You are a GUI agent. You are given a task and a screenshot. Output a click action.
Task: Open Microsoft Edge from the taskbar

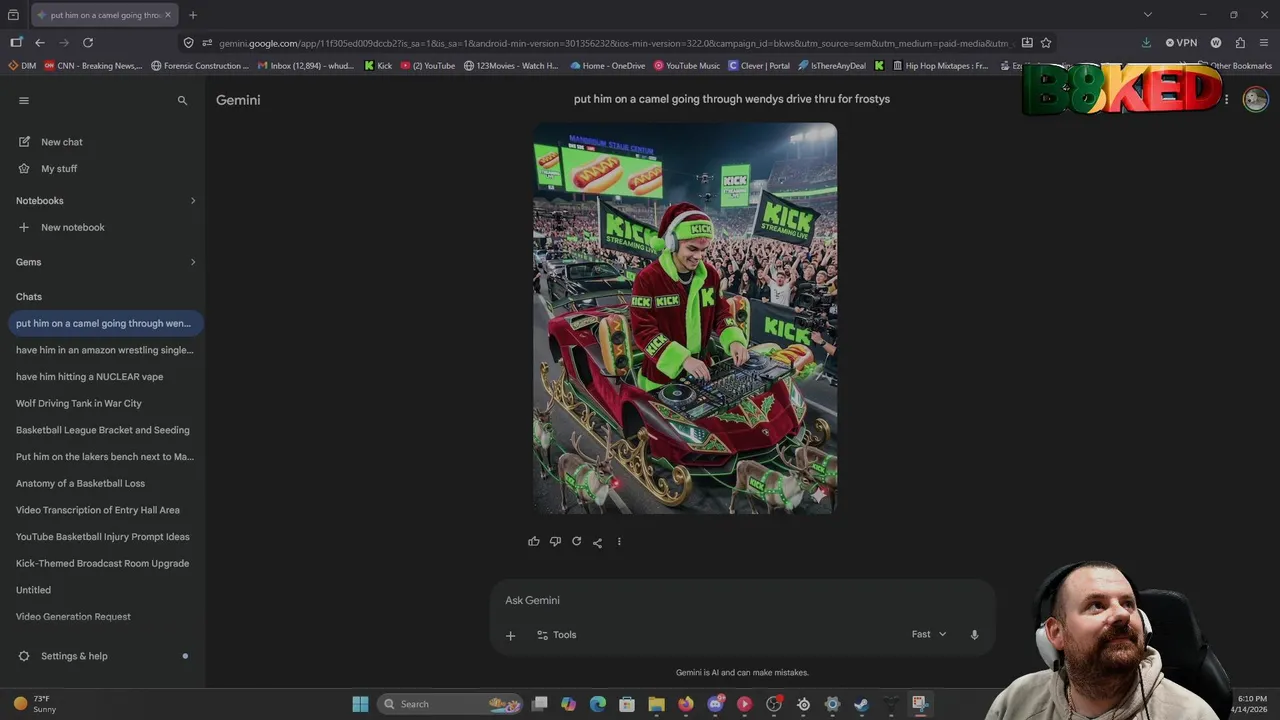coord(598,704)
